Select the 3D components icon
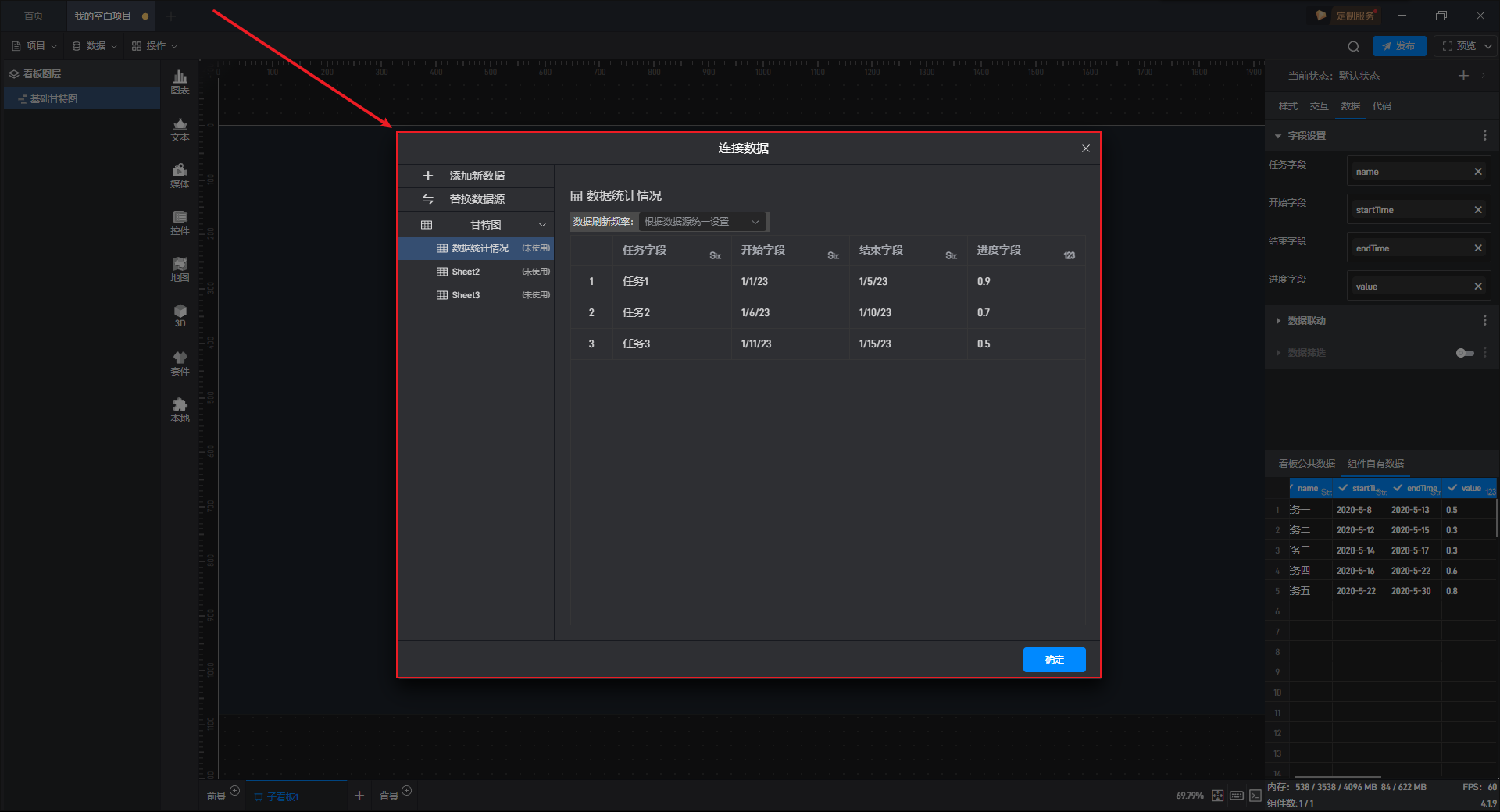Image resolution: width=1500 pixels, height=812 pixels. click(180, 315)
